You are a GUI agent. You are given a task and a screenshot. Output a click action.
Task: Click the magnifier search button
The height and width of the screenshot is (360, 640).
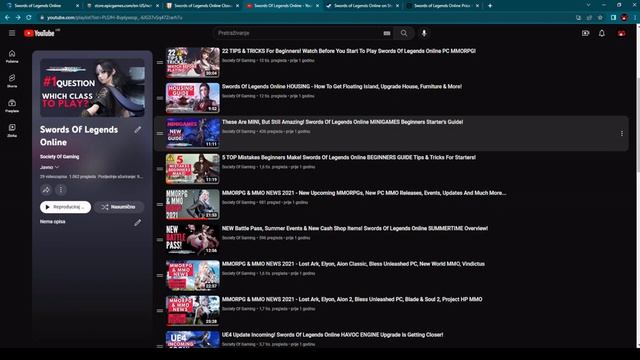click(x=404, y=33)
